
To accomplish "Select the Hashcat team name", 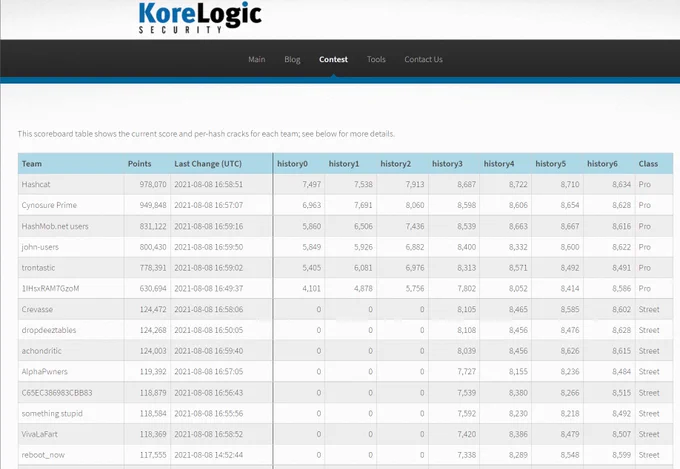I will pyautogui.click(x=36, y=184).
